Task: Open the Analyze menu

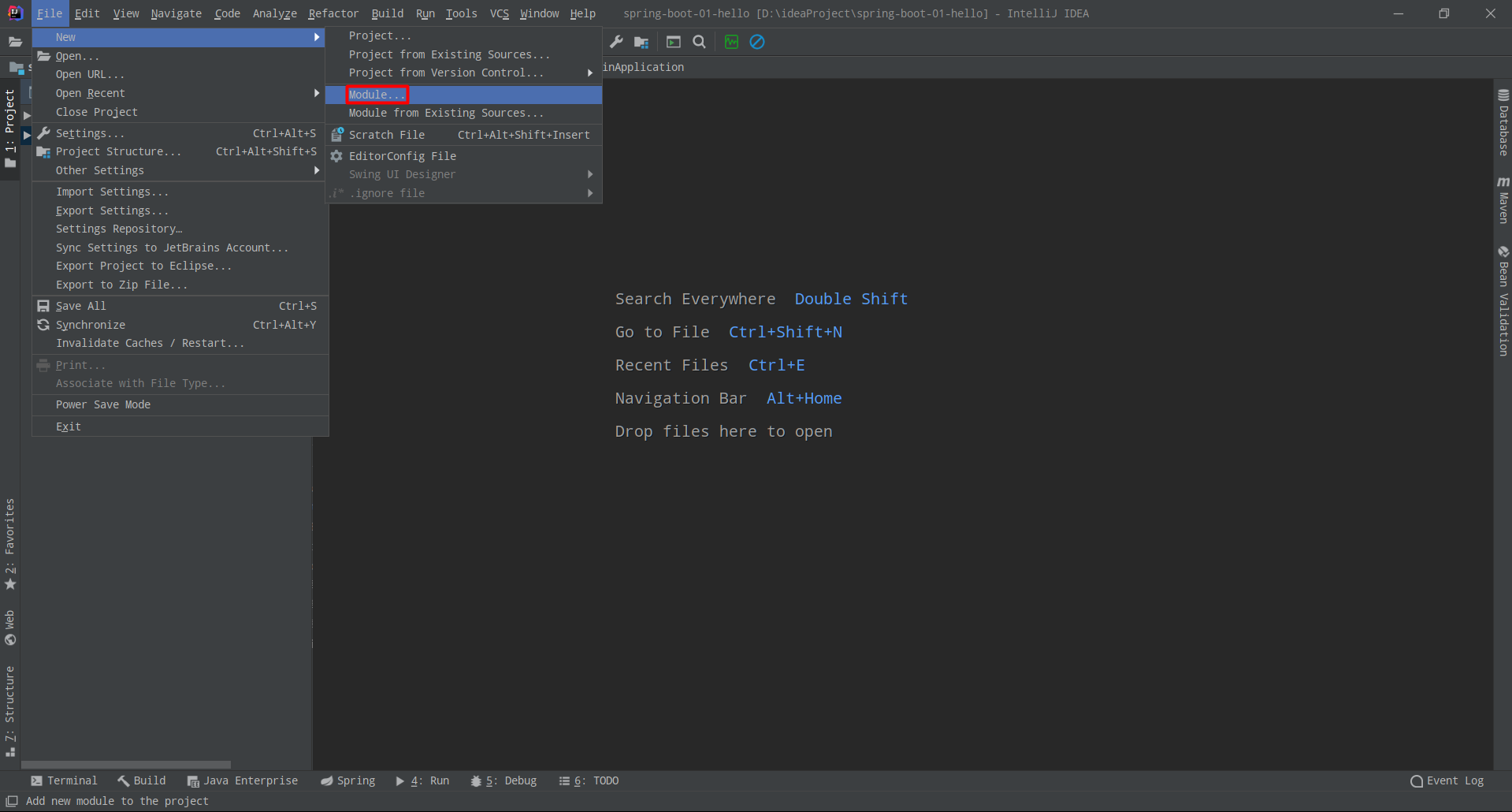Action: point(275,13)
